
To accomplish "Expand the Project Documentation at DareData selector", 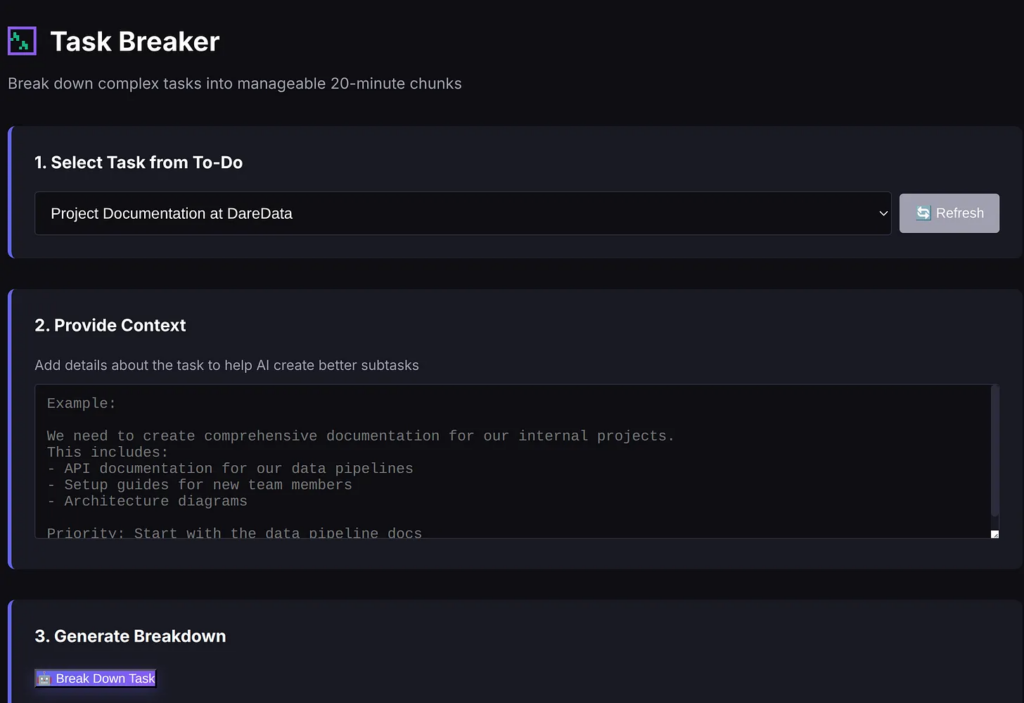I will click(463, 213).
